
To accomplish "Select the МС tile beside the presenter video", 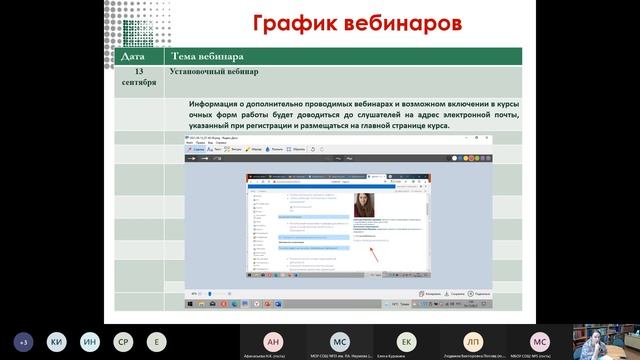I will 540,342.
